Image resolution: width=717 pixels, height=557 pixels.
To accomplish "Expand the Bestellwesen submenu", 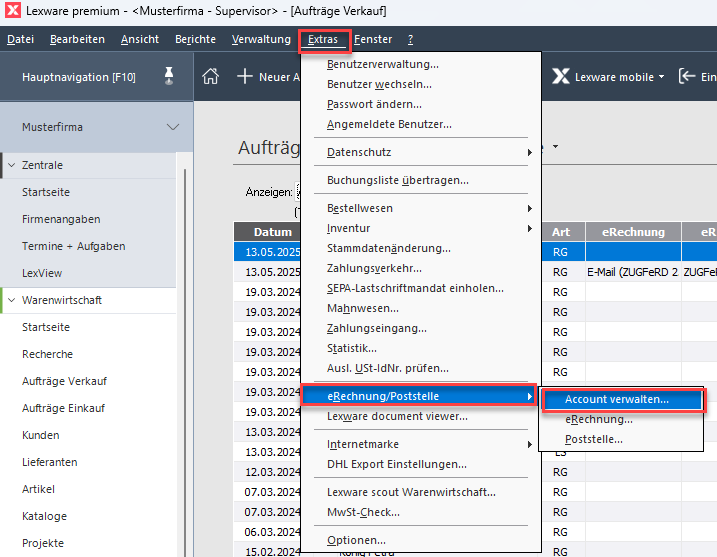I will 530,209.
